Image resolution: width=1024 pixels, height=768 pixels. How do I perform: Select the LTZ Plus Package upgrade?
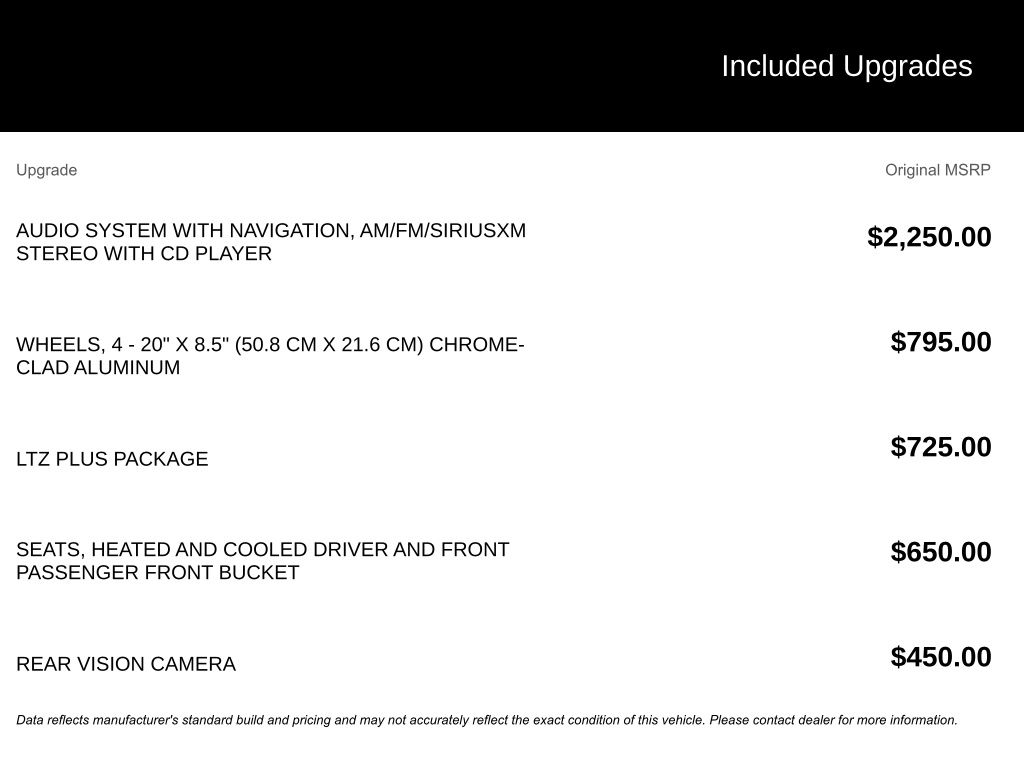point(112,459)
